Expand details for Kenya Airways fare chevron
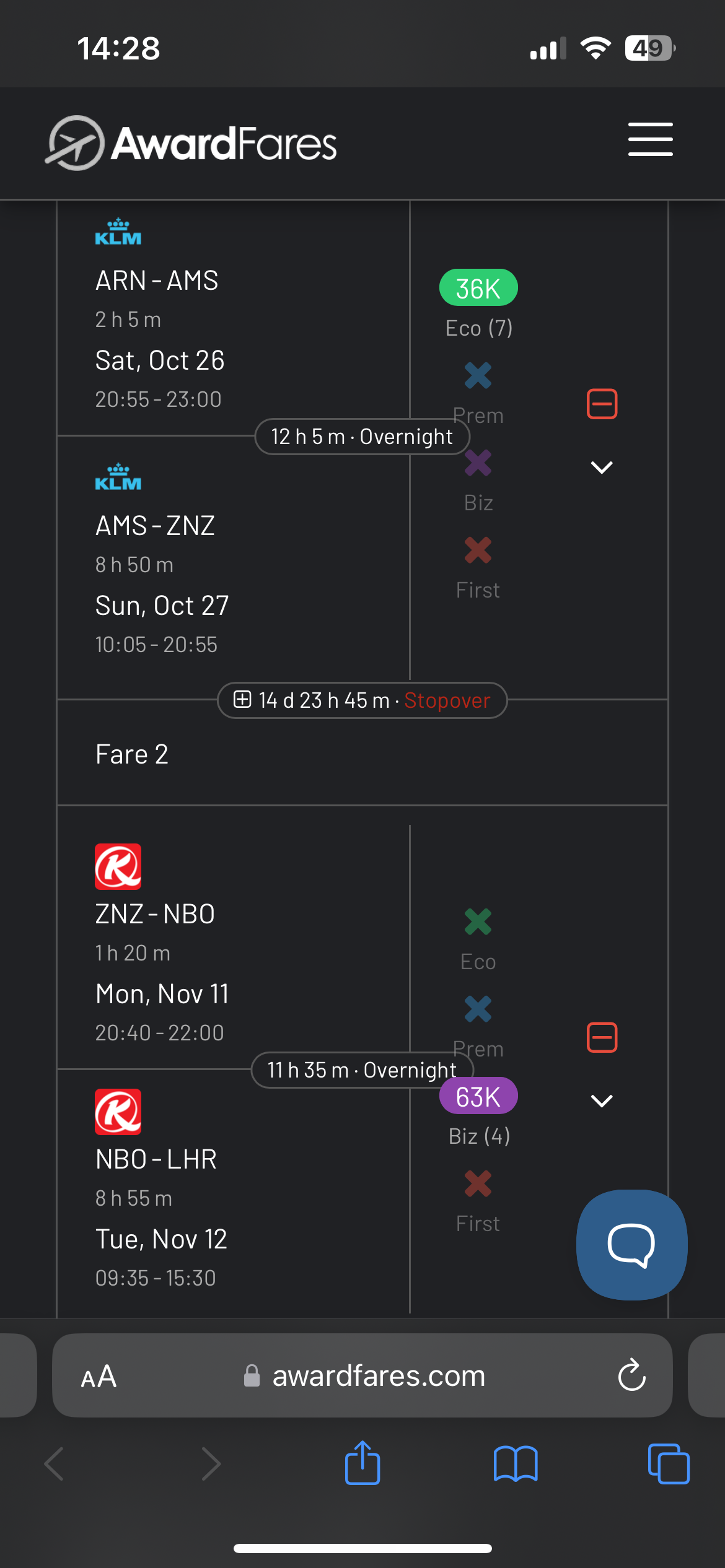725x1568 pixels. pos(602,1100)
